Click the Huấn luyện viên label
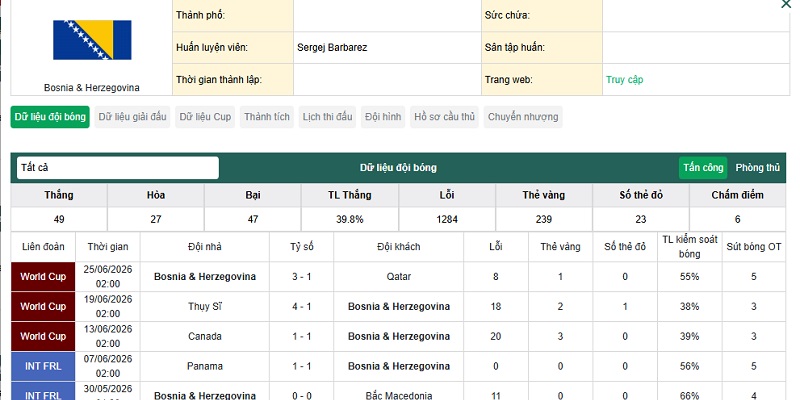800x400 pixels. coord(212,47)
